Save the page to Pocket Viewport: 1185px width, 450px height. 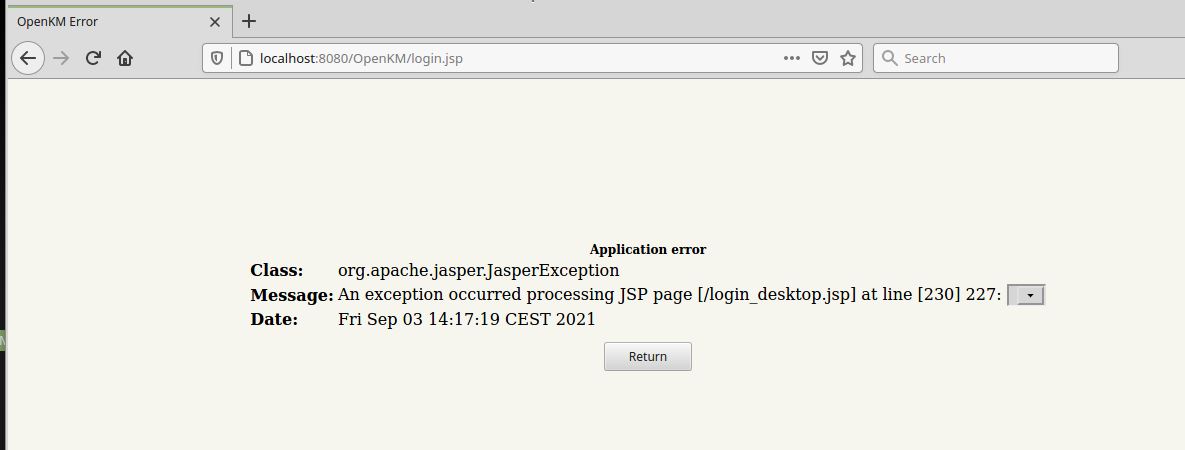820,58
